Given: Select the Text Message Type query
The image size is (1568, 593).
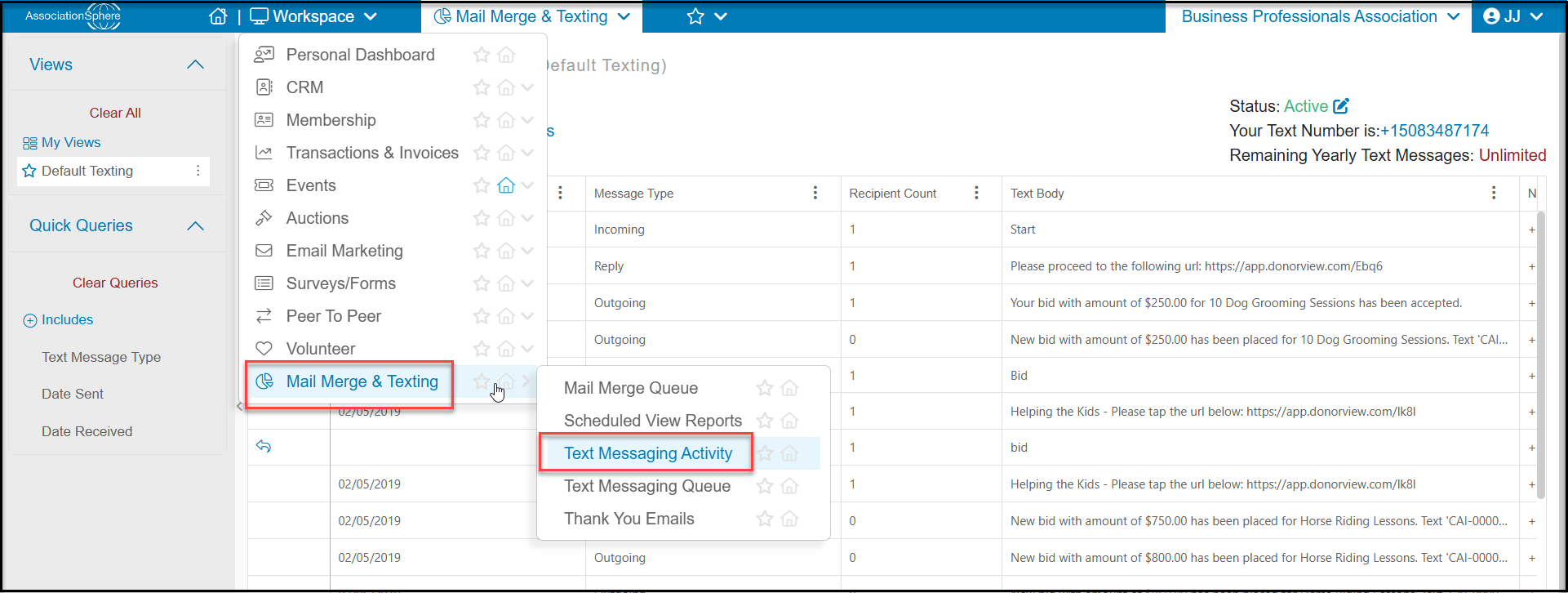Looking at the screenshot, I should coord(101,357).
